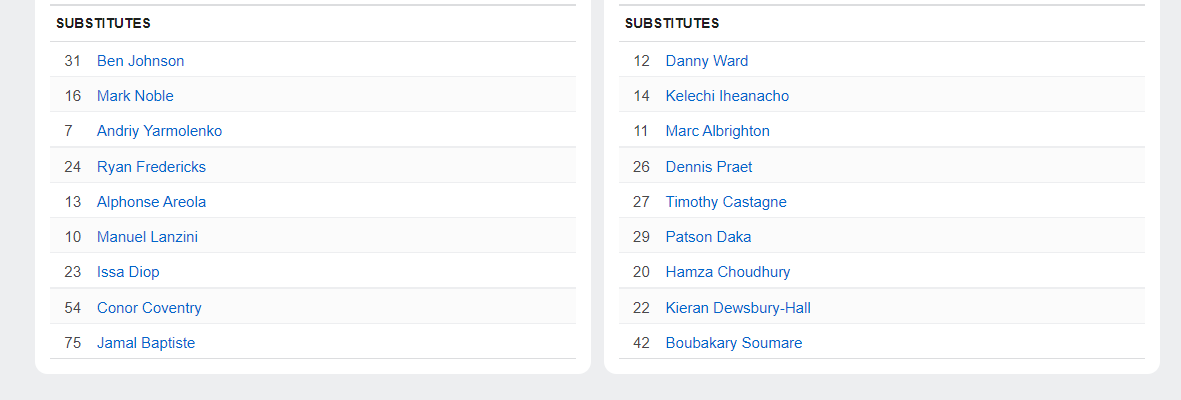This screenshot has height=400, width=1181.
Task: Click on Dennis Praet's name
Action: (708, 167)
